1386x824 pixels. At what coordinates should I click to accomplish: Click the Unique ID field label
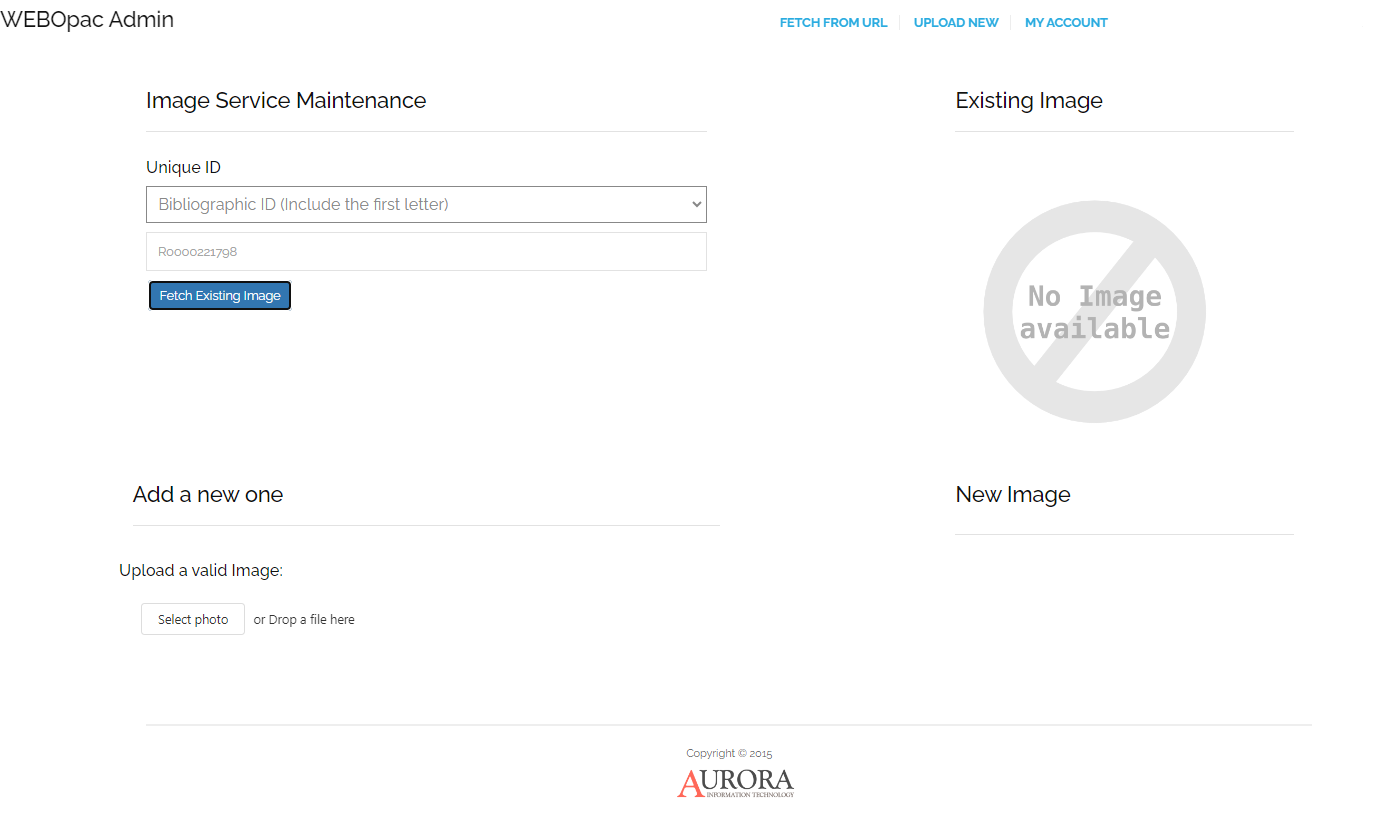tap(183, 168)
